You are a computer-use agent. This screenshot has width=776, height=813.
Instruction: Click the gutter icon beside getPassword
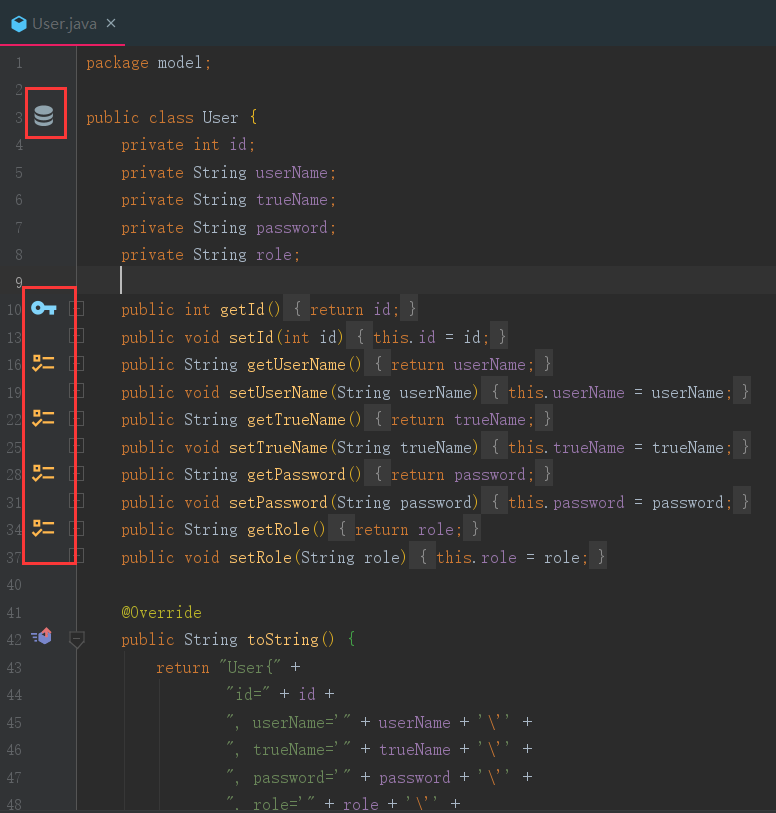pos(44,473)
